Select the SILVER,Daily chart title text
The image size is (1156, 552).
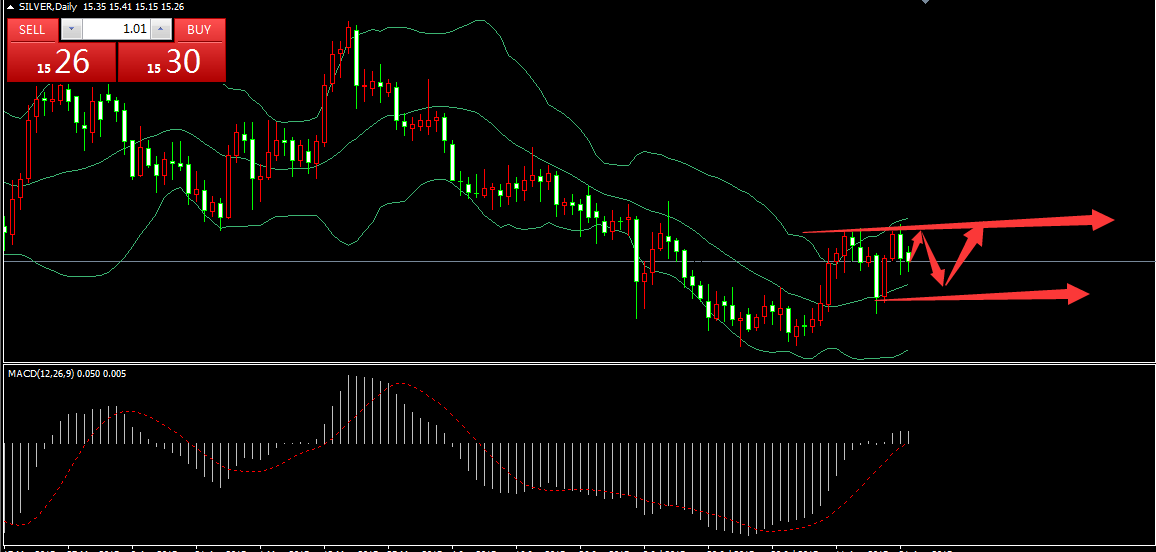pos(48,7)
